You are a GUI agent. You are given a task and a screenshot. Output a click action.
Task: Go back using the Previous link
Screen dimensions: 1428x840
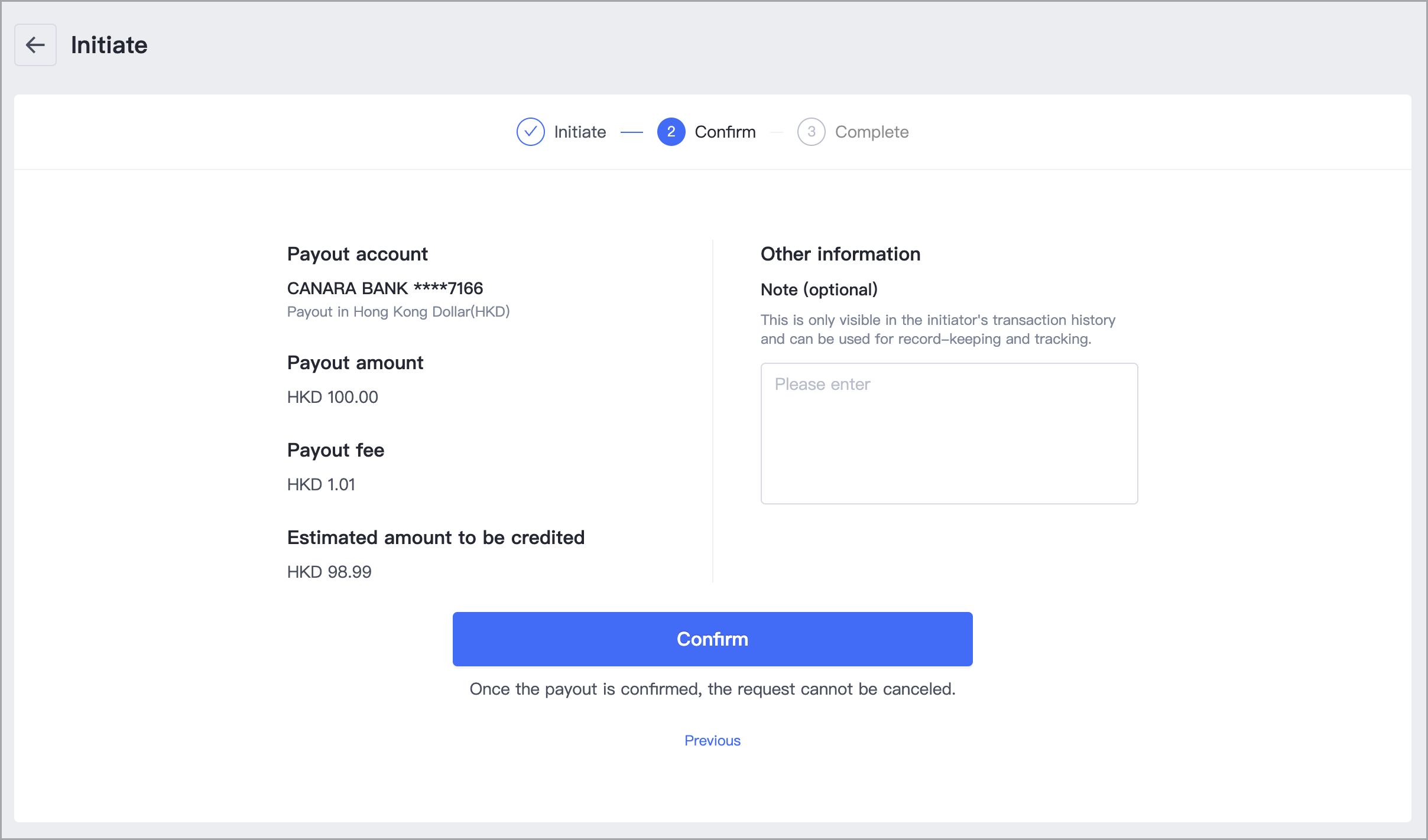pos(712,741)
